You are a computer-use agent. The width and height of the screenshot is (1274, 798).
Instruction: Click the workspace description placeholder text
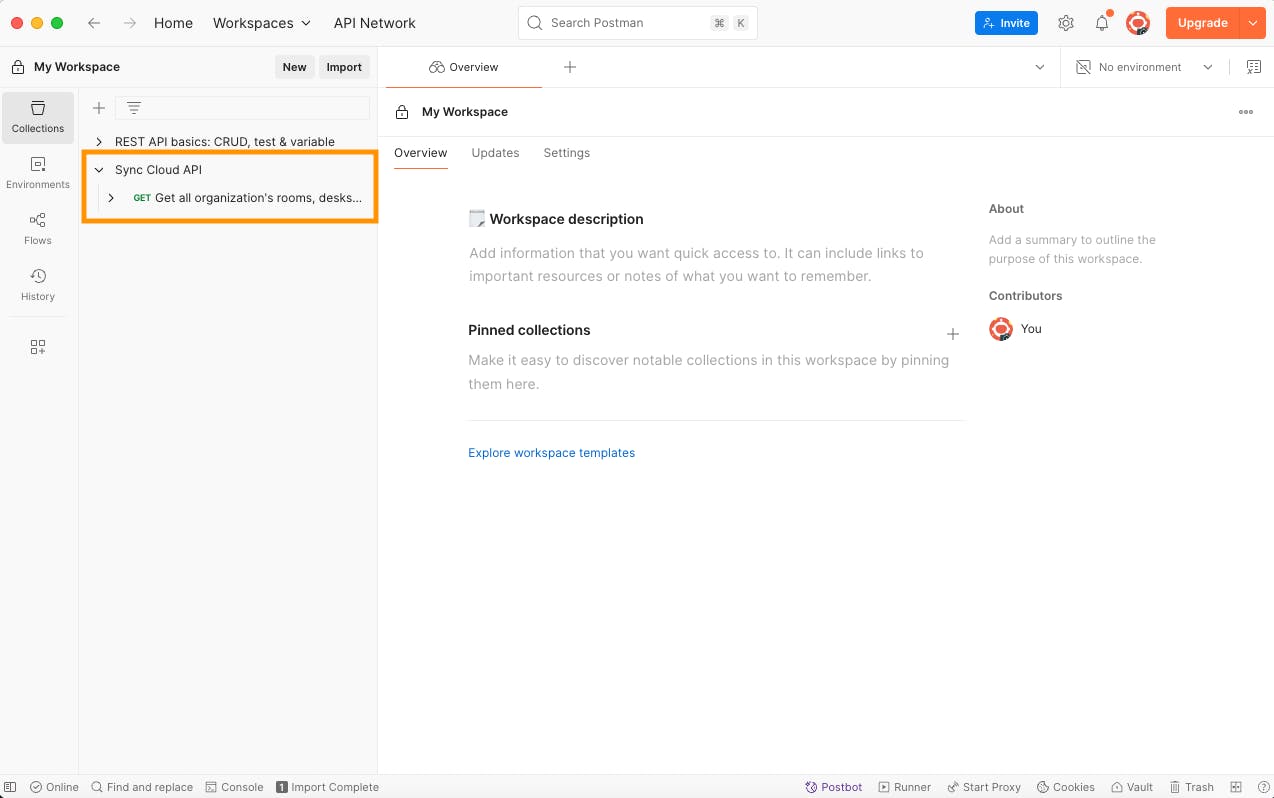(696, 265)
